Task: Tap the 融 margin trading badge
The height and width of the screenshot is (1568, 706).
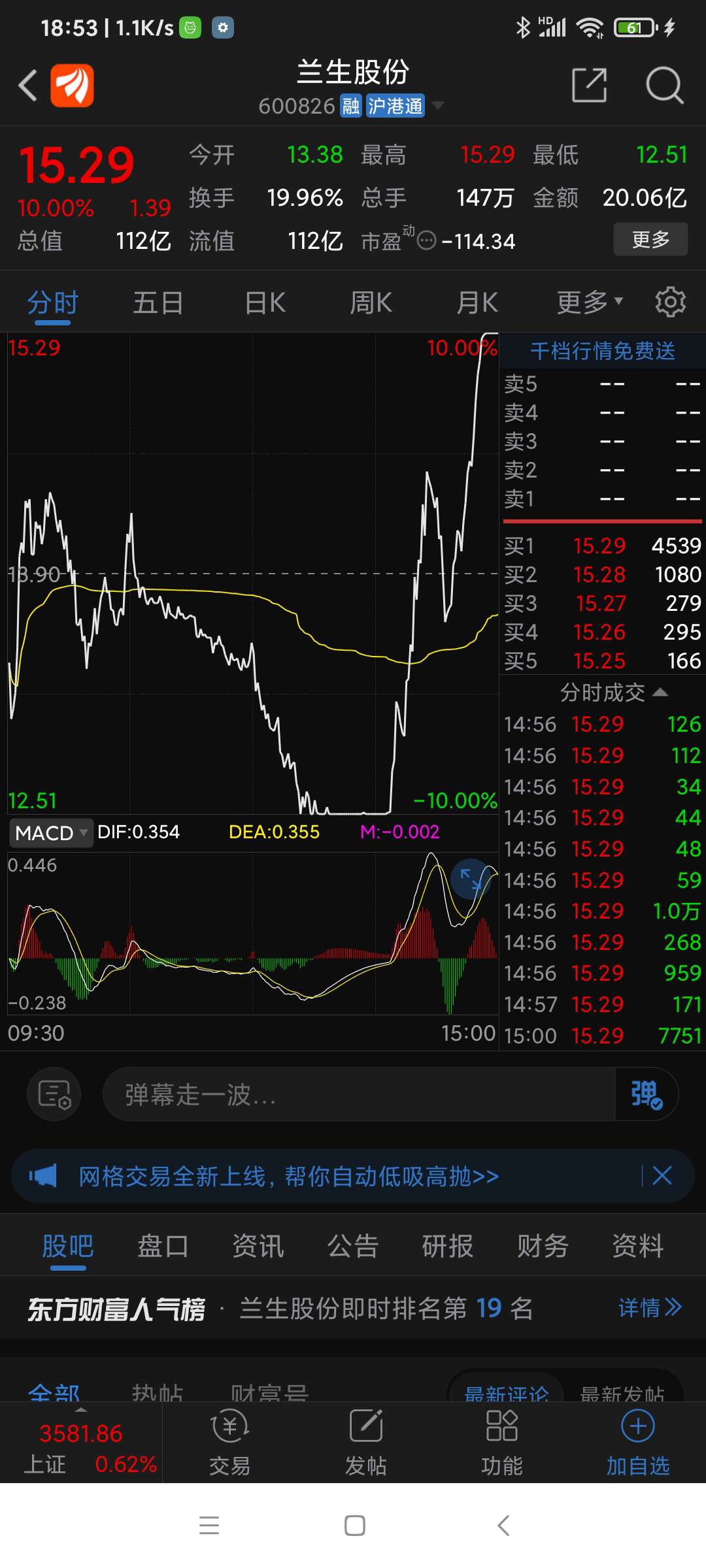Action: pos(351,106)
